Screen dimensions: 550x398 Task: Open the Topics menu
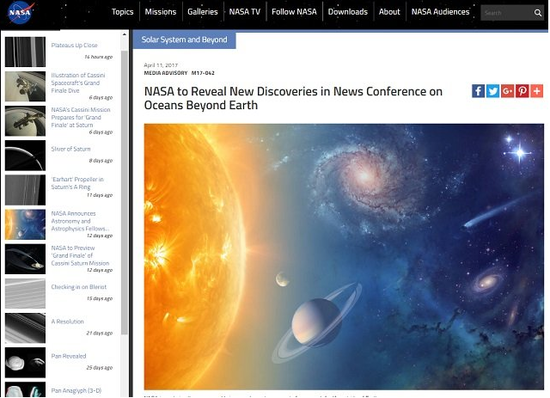122,12
